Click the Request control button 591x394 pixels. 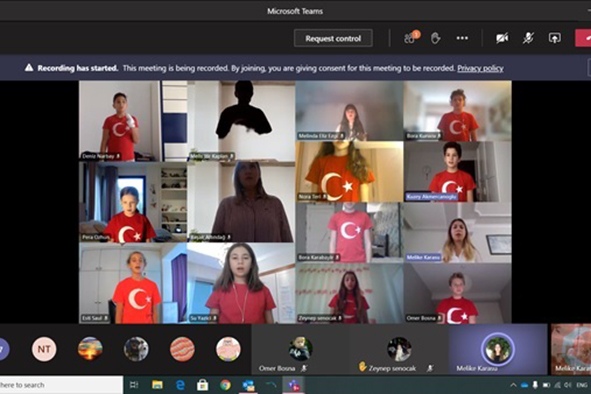(x=333, y=38)
